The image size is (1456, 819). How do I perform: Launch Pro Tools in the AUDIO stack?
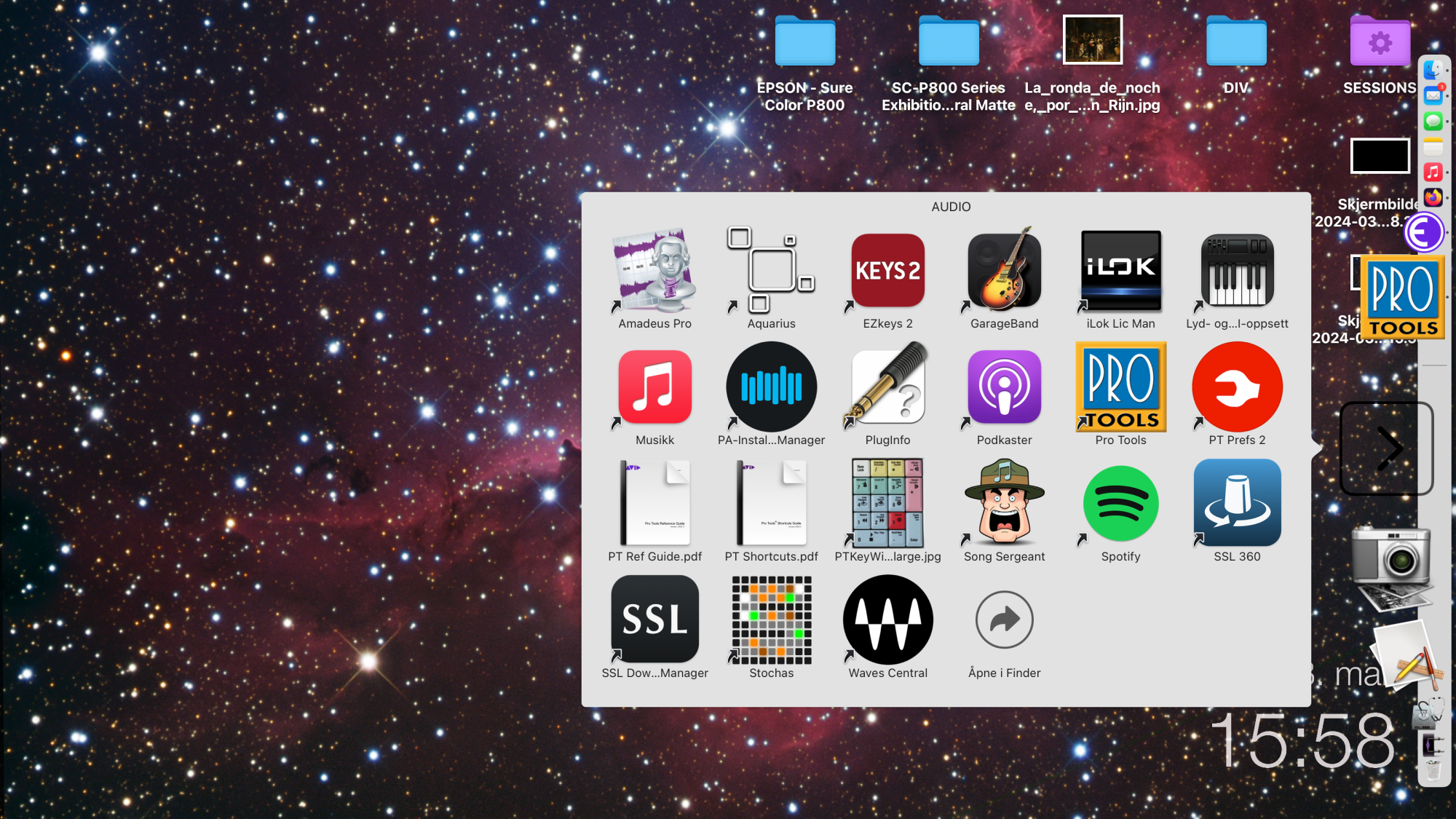click(1120, 387)
